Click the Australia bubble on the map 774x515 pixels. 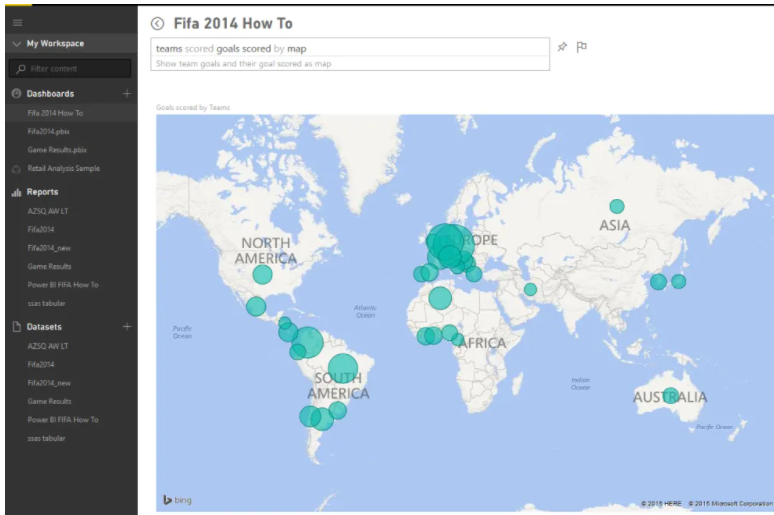pyautogui.click(x=670, y=395)
